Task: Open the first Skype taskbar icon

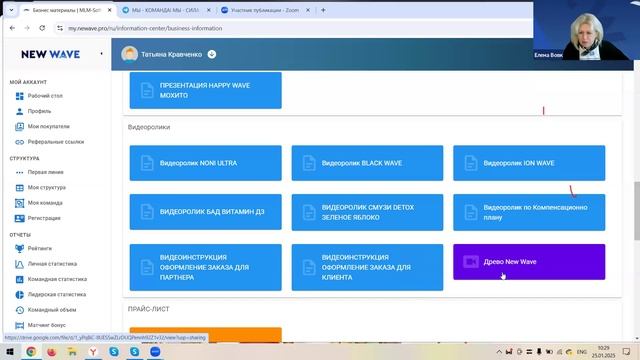Action: click(114, 351)
